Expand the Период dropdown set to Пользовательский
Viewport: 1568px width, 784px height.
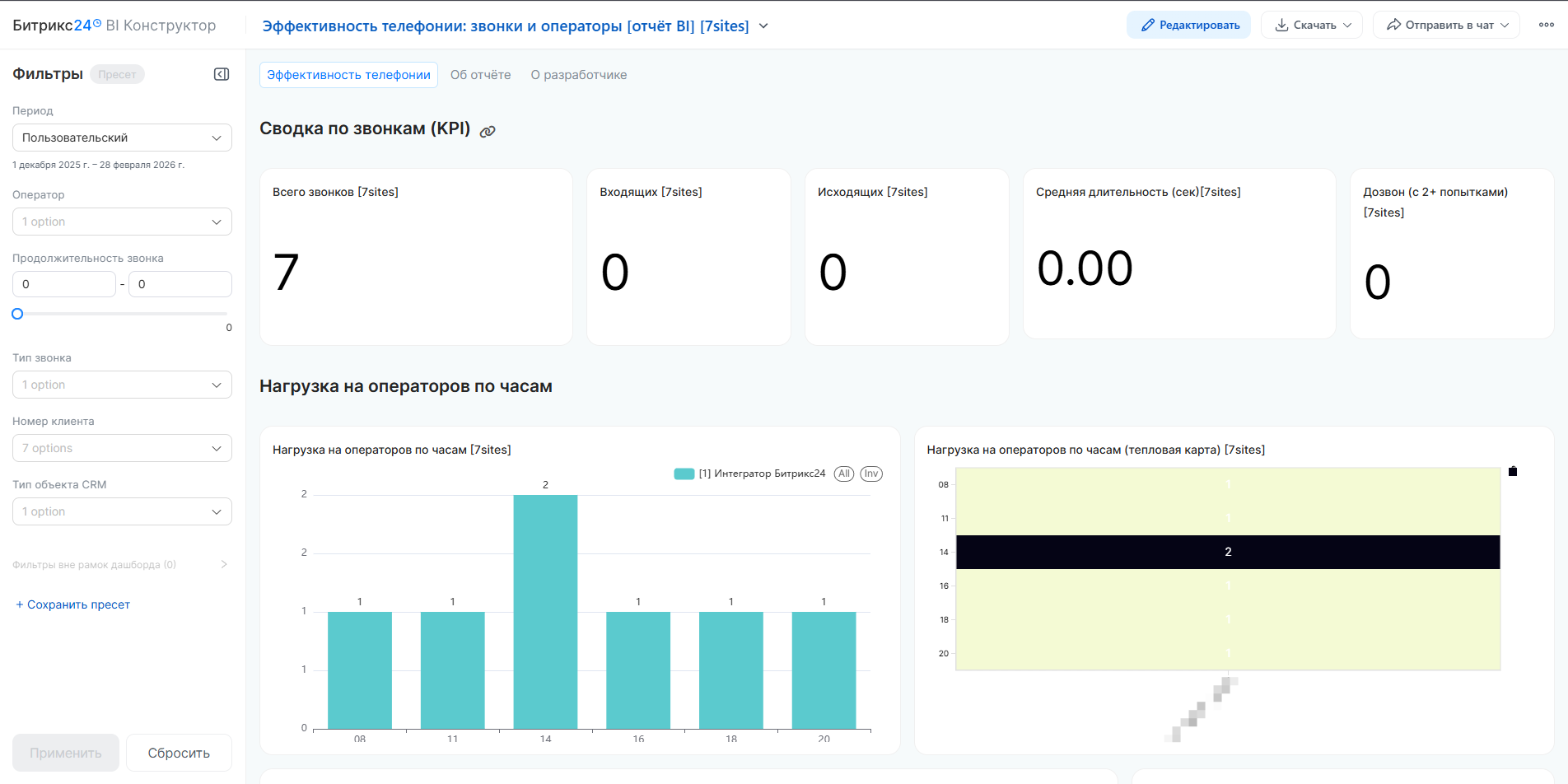tap(122, 138)
